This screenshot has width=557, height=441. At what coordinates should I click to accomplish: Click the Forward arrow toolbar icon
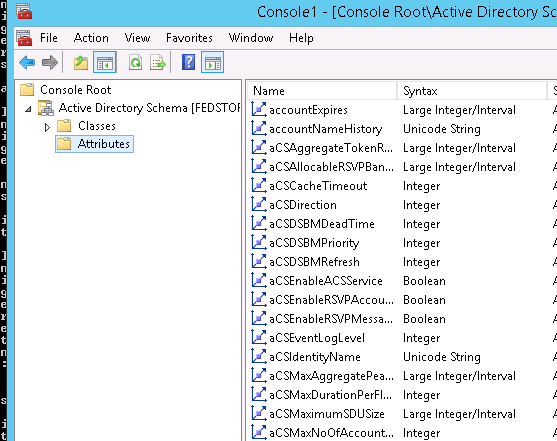tap(50, 63)
